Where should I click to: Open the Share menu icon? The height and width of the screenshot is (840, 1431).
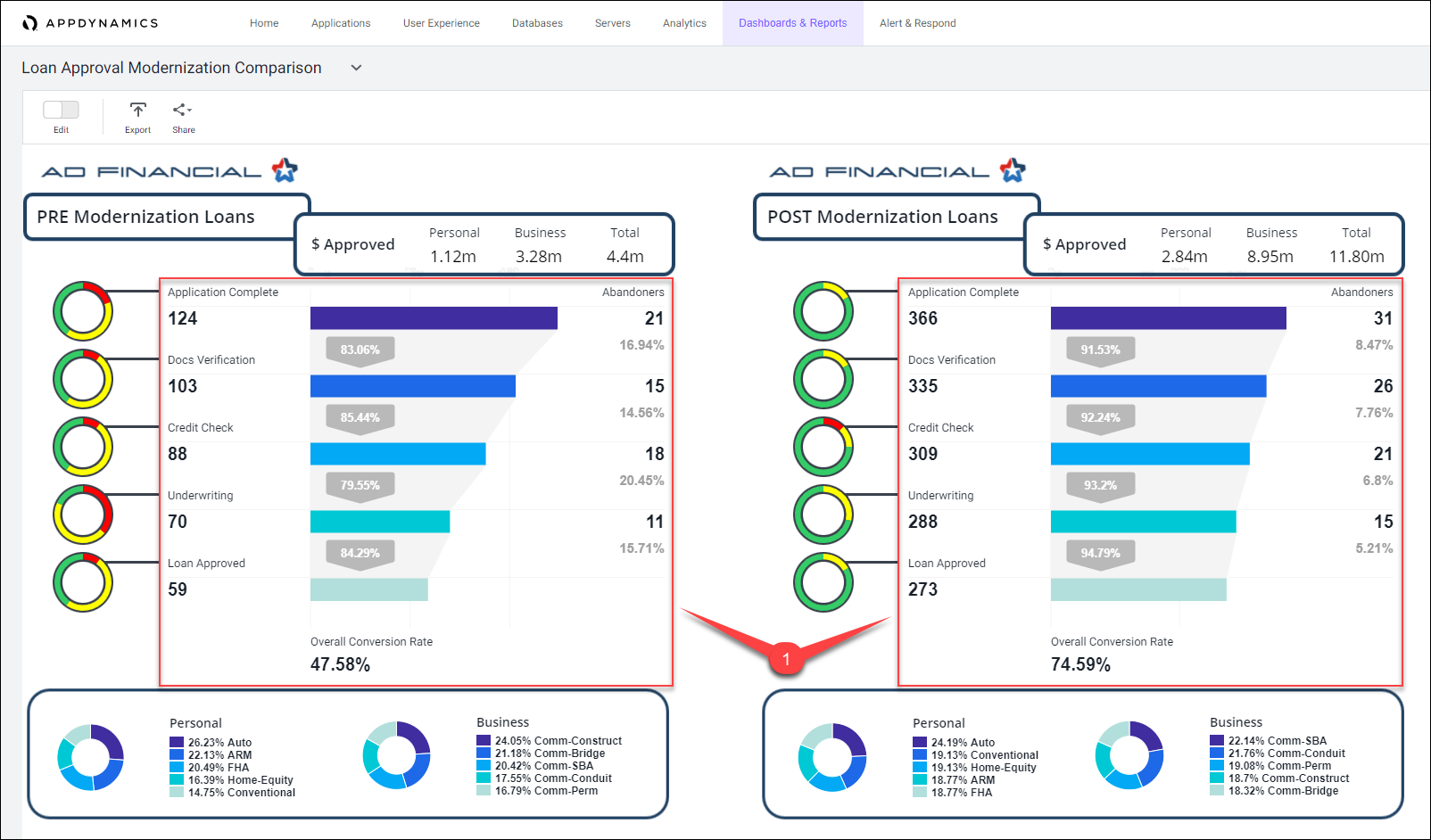point(182,110)
